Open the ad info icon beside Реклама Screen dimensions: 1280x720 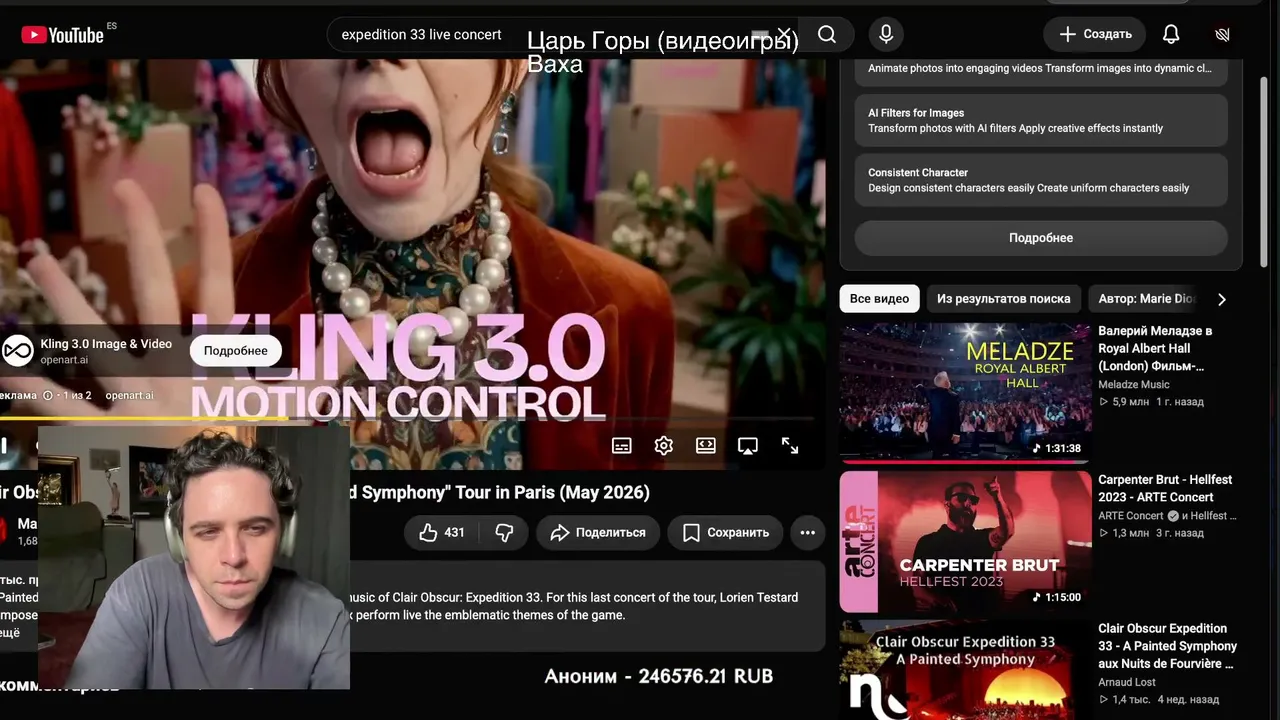coord(48,396)
